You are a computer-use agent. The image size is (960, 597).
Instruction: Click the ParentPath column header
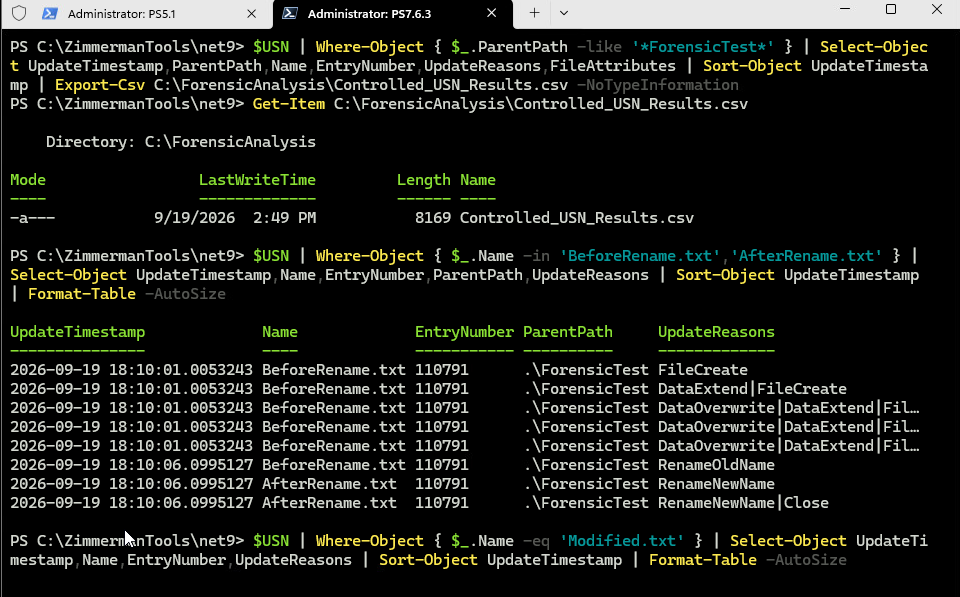click(568, 332)
